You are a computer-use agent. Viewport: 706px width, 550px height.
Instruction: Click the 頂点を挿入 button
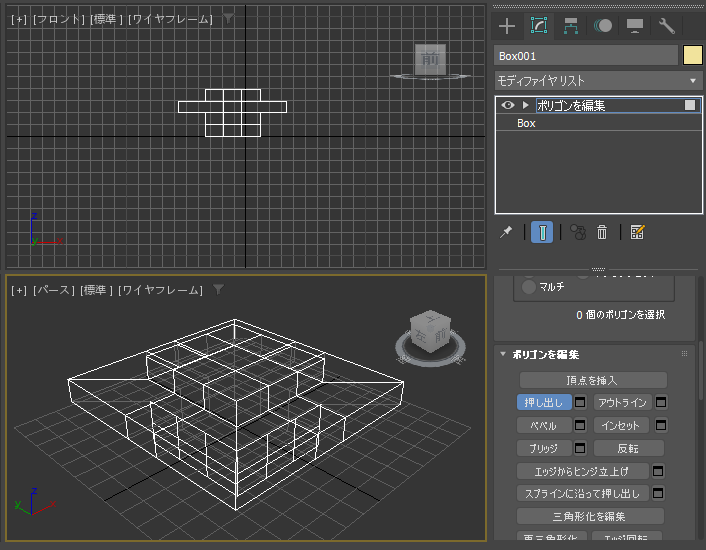pyautogui.click(x=593, y=380)
